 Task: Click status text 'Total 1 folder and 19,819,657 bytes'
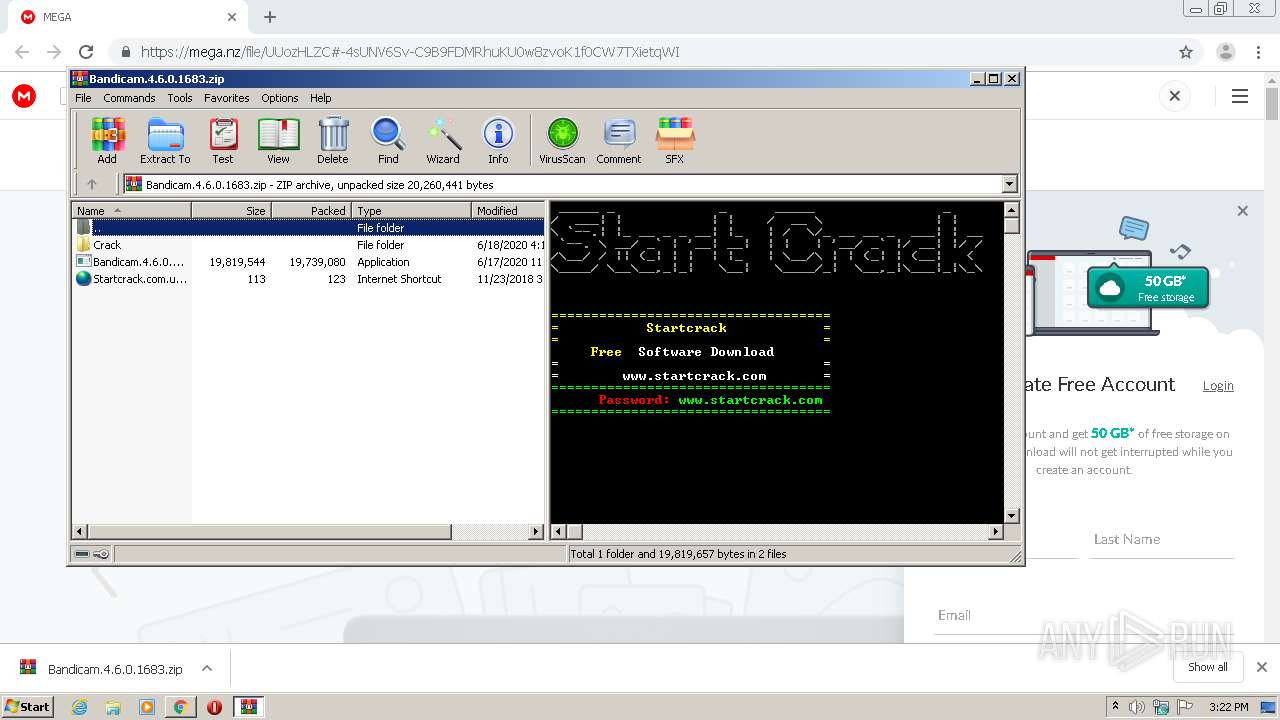[x=677, y=554]
